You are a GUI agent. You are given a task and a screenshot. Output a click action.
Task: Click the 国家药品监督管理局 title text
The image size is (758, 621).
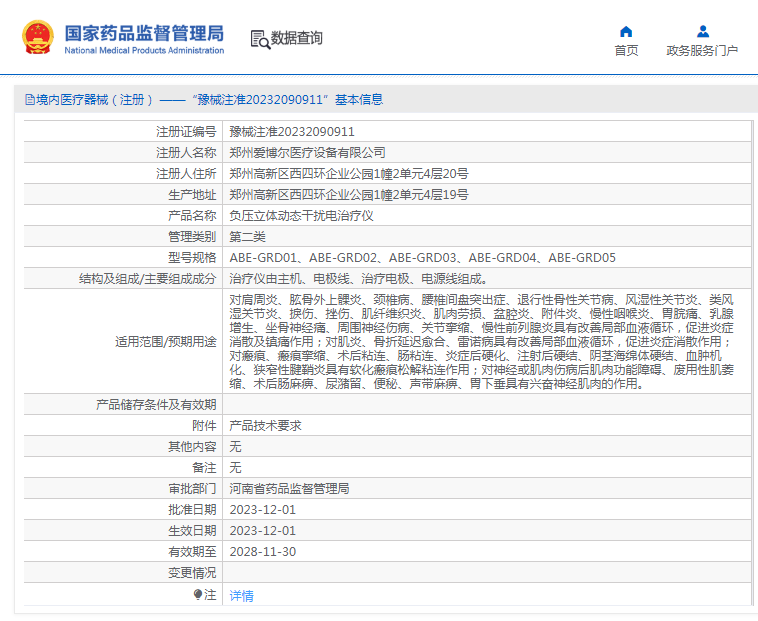[144, 33]
